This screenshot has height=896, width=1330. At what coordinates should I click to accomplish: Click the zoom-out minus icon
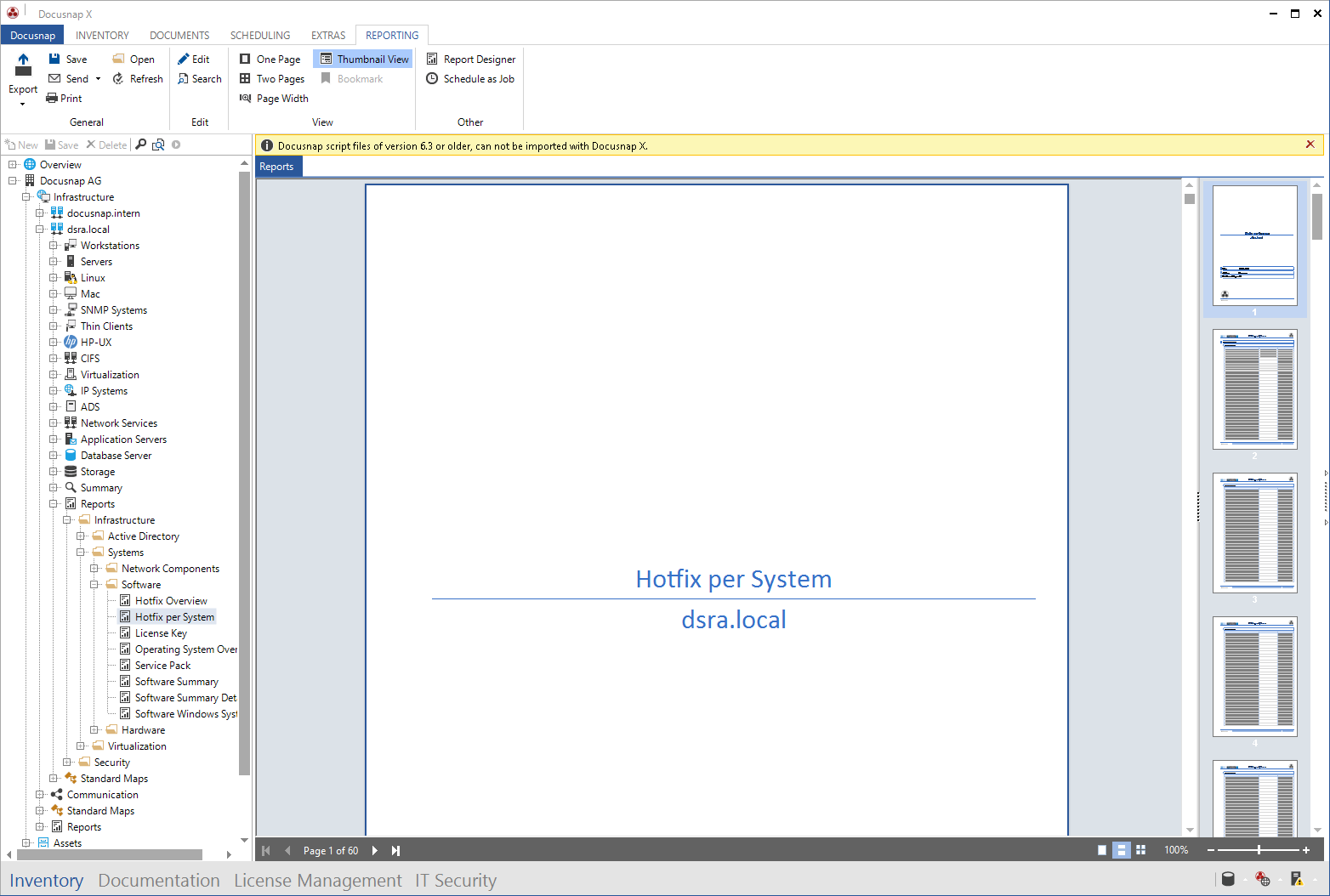tap(1211, 850)
